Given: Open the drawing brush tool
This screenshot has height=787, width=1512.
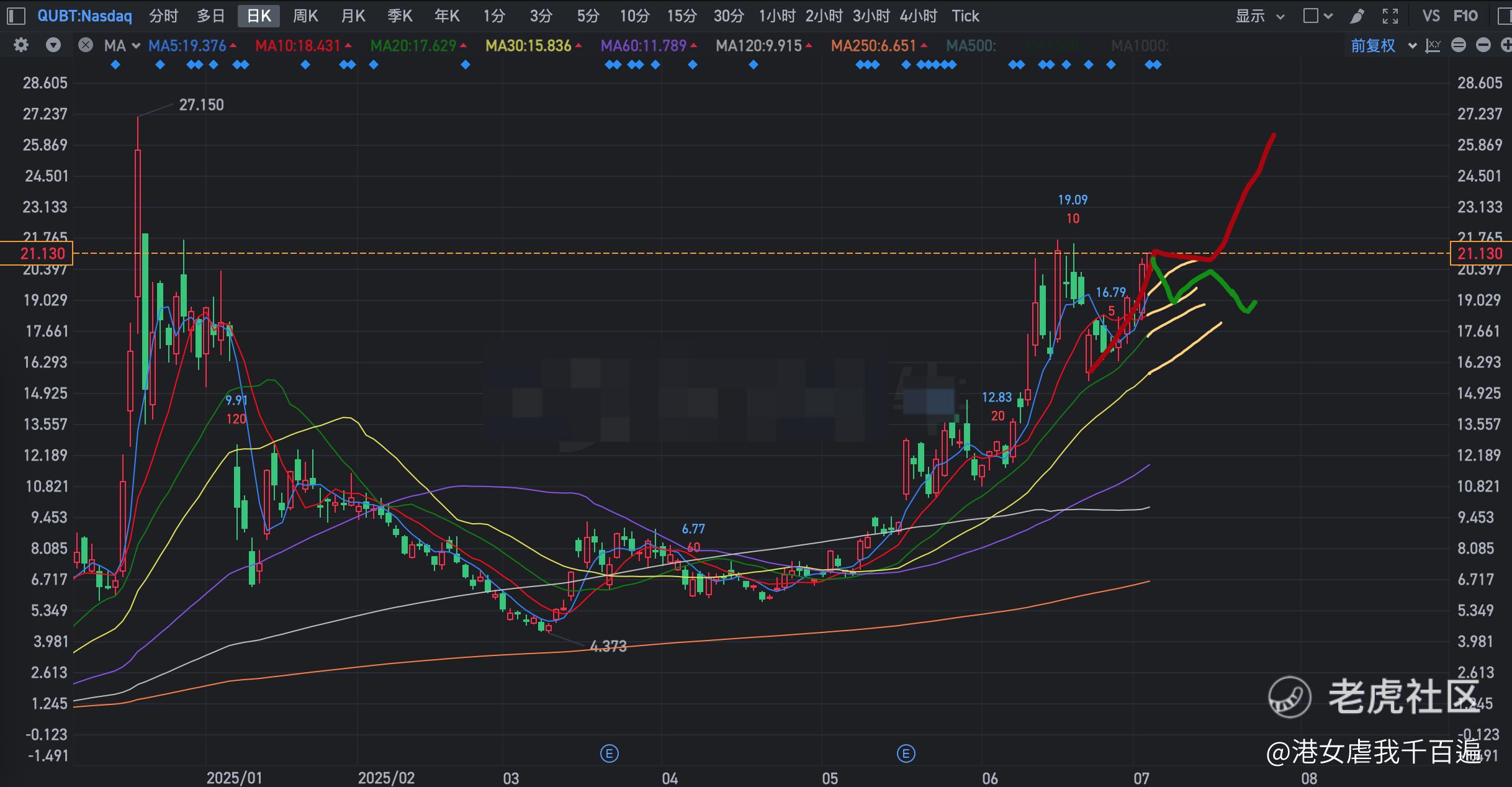Looking at the screenshot, I should pyautogui.click(x=1357, y=16).
